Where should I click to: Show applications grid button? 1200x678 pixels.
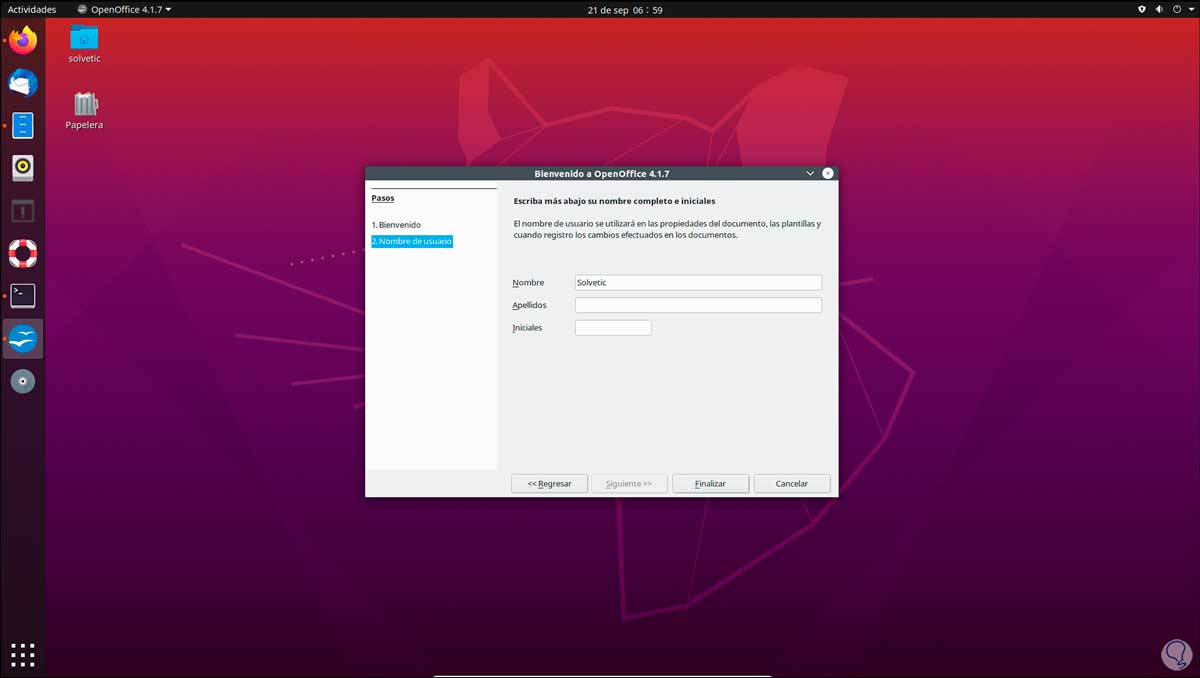[23, 655]
